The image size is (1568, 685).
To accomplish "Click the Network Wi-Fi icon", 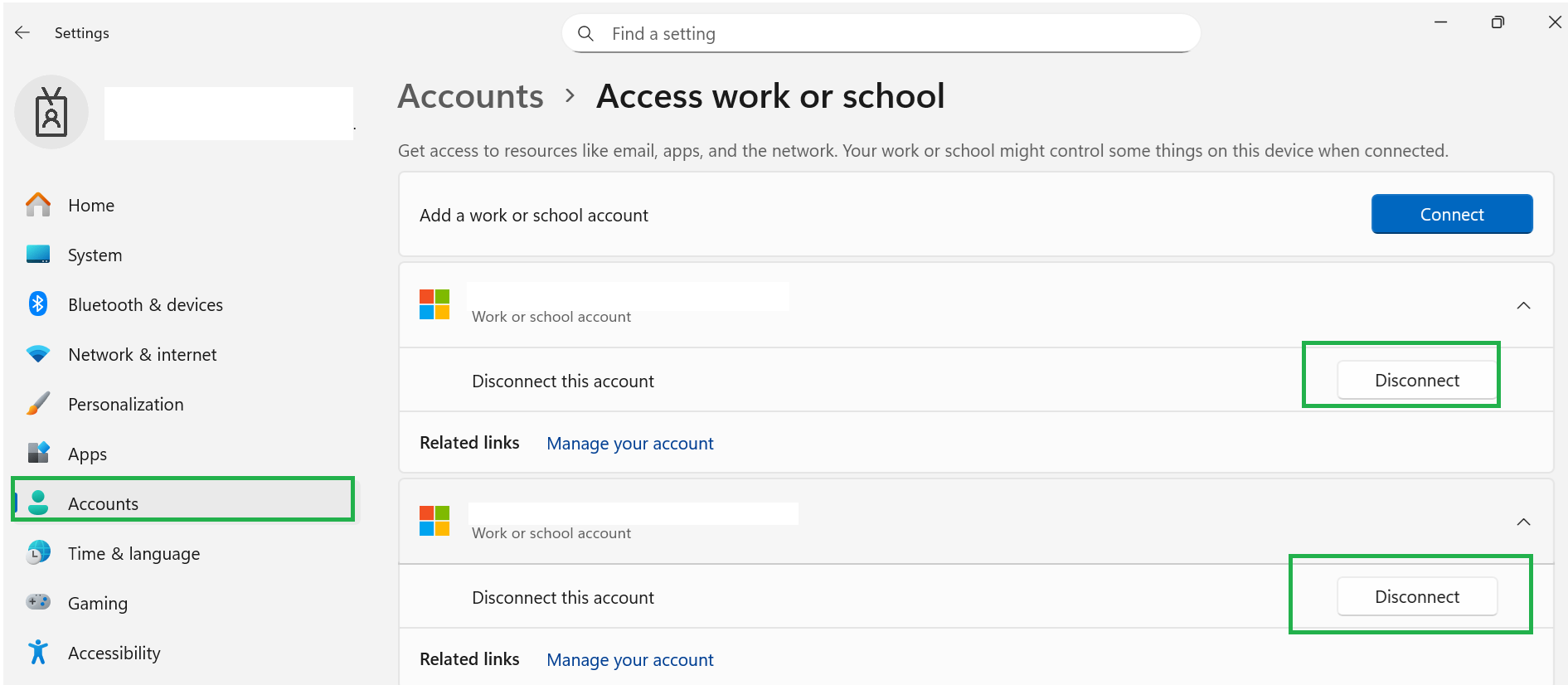I will [38, 354].
